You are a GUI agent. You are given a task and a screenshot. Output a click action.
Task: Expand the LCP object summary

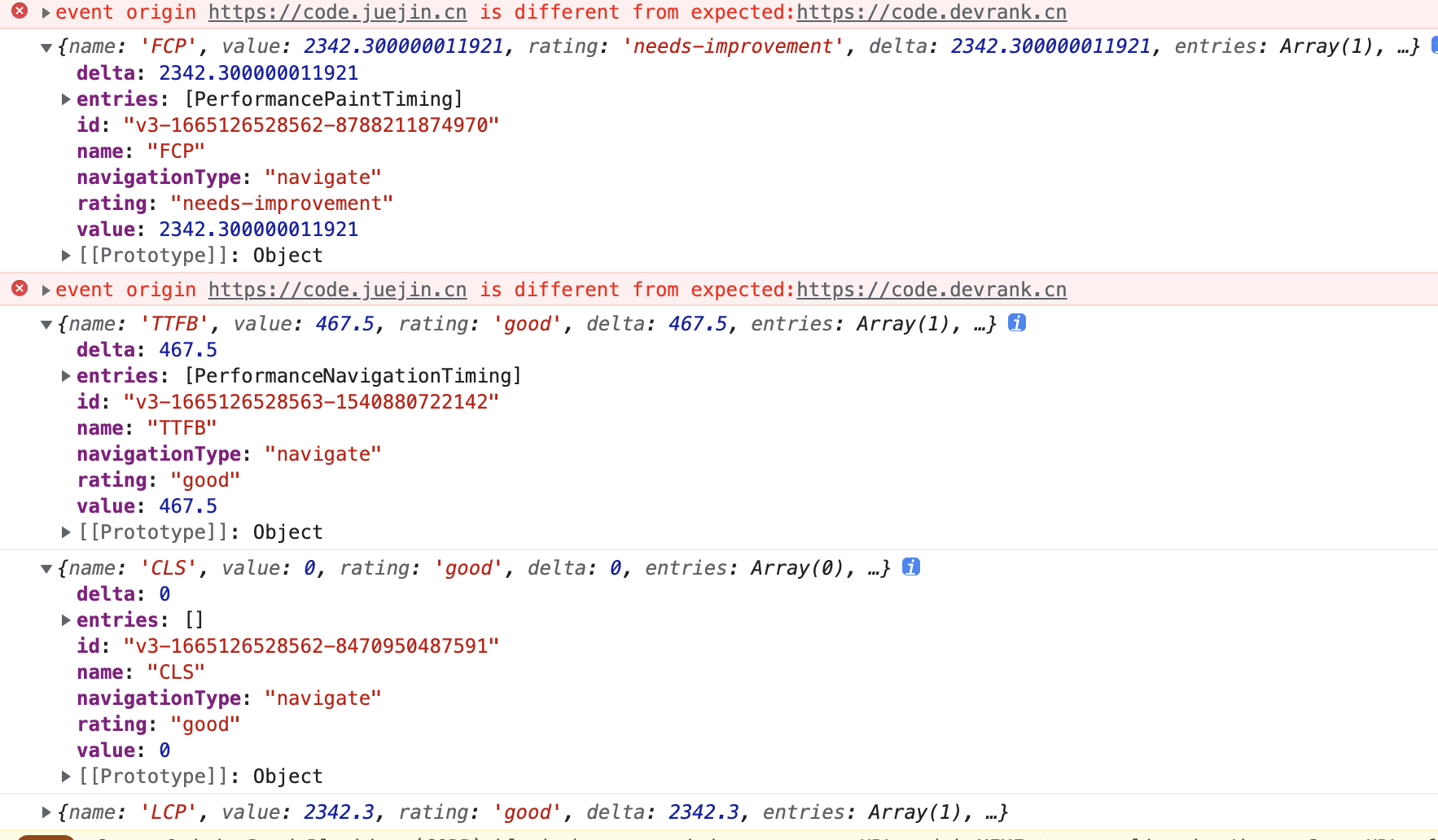click(46, 812)
